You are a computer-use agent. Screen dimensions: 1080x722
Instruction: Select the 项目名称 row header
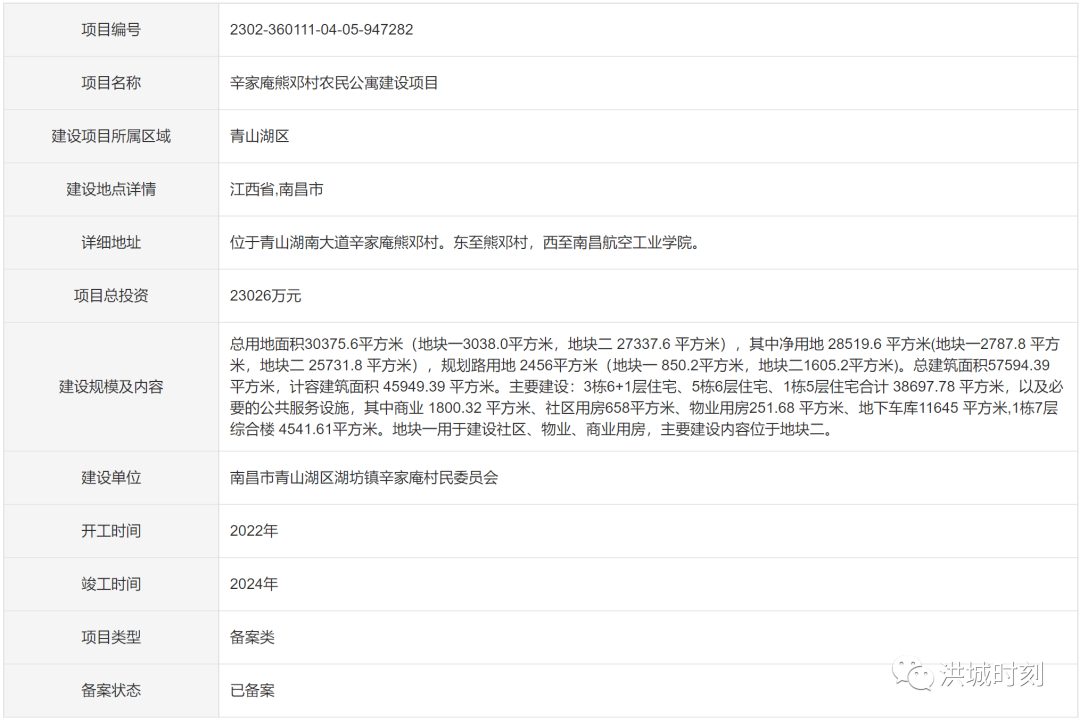click(110, 83)
